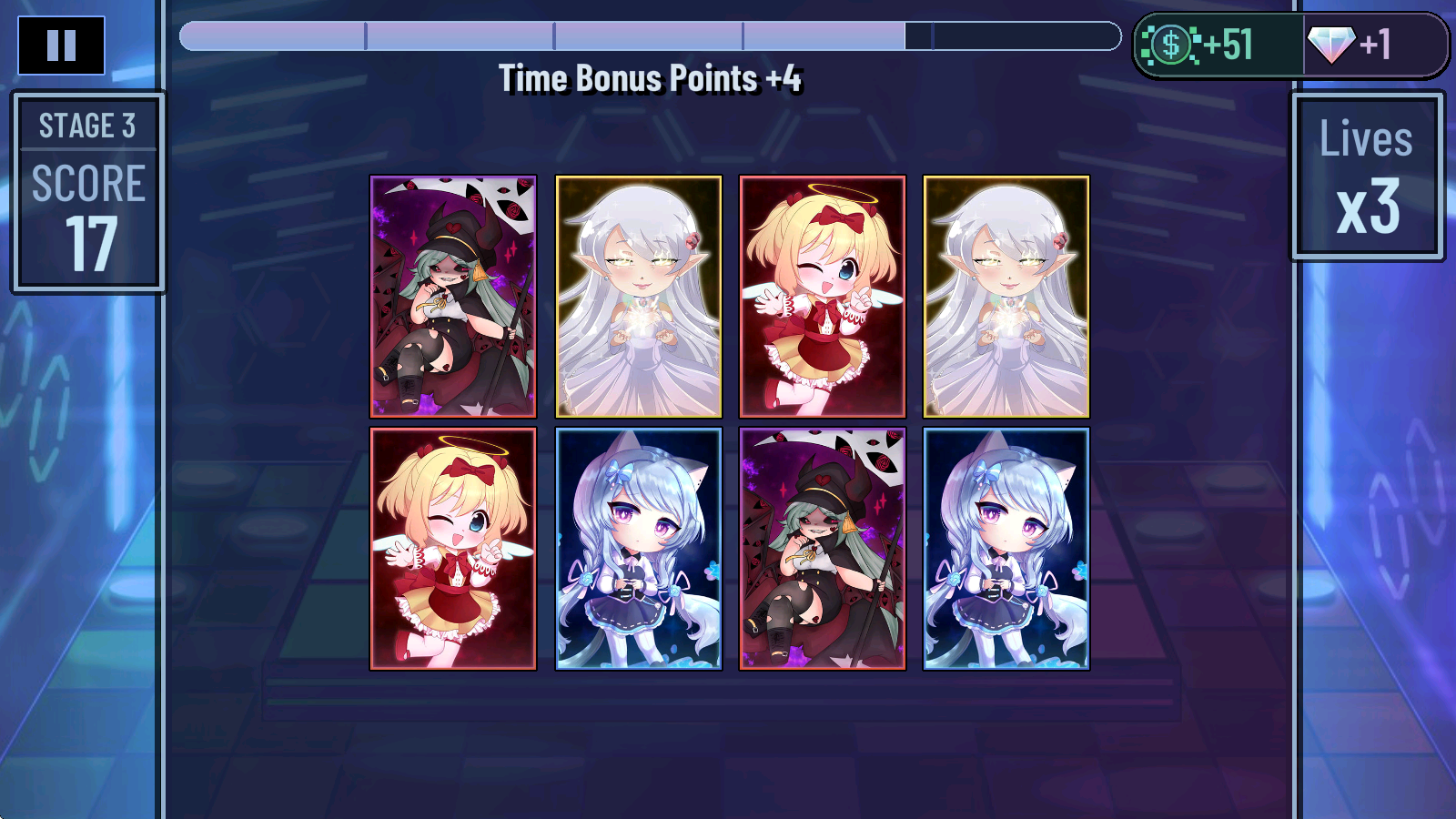Flip the top-left demon reaper card
Image resolution: width=1456 pixels, height=819 pixels.
[453, 297]
